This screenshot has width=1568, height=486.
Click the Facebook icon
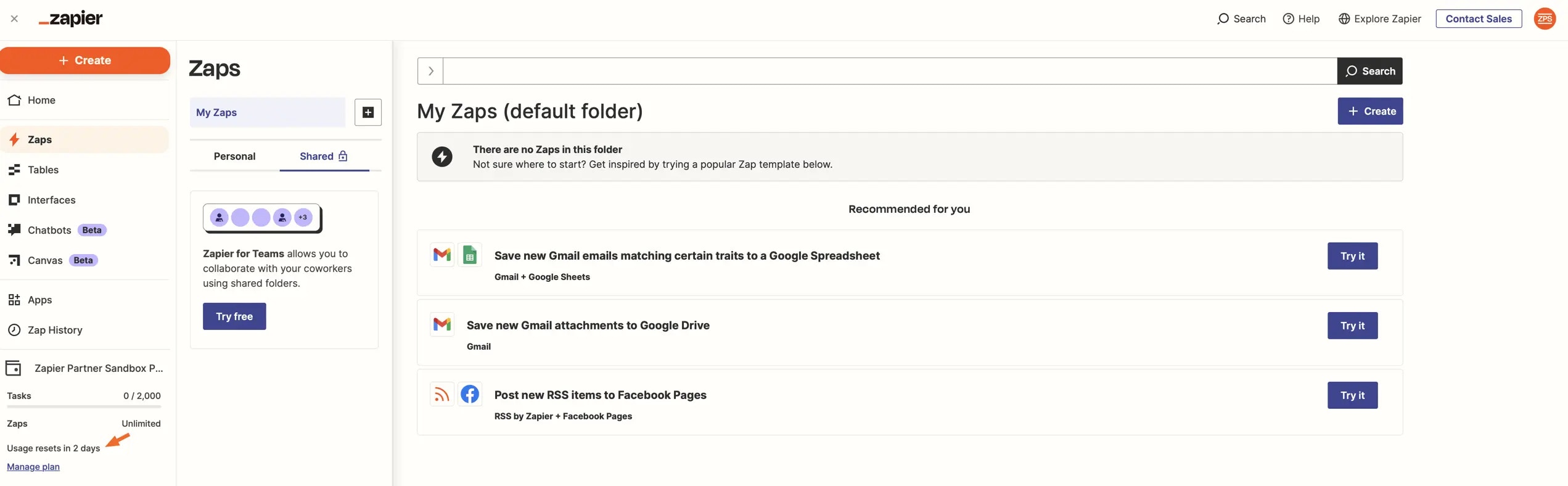tap(470, 394)
